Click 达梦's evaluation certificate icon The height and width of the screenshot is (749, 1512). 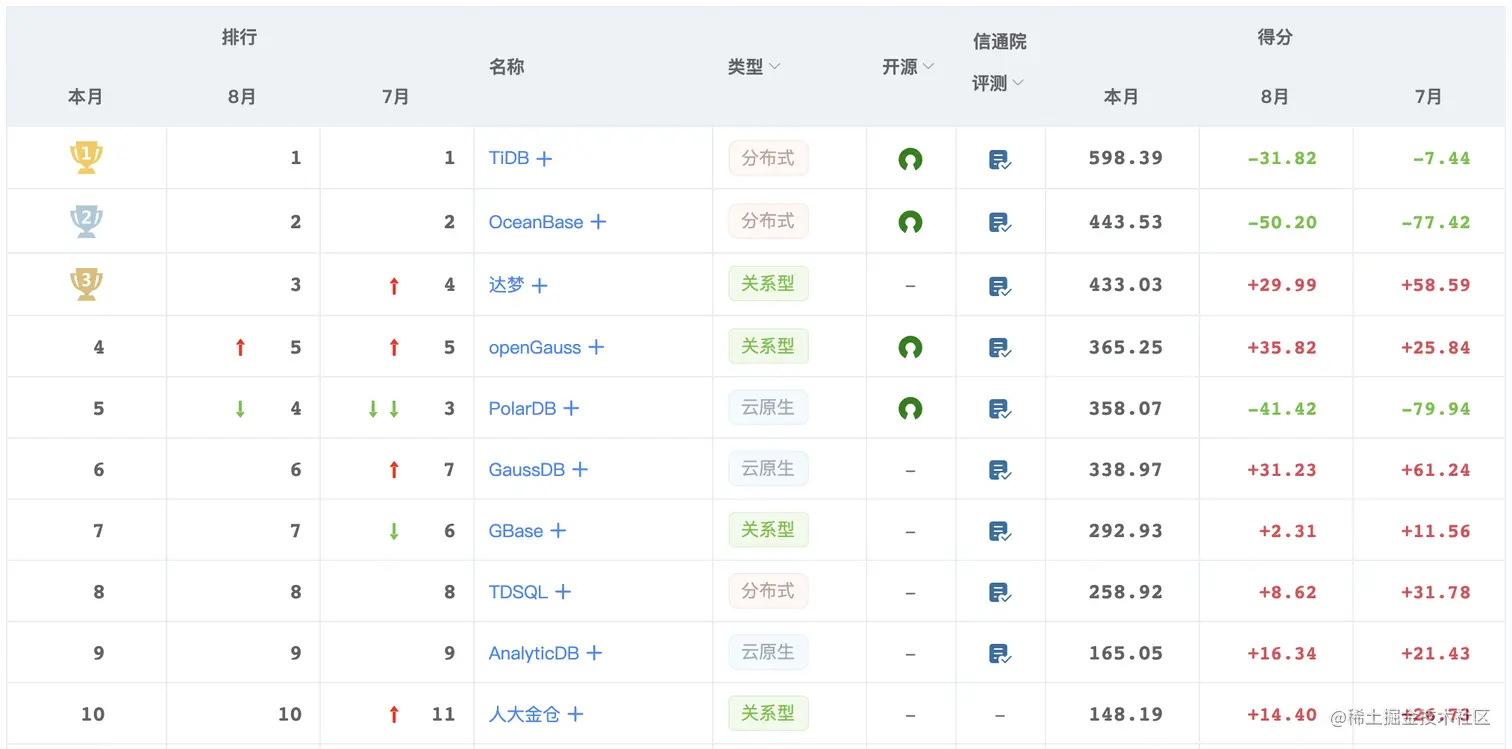click(x=1000, y=286)
